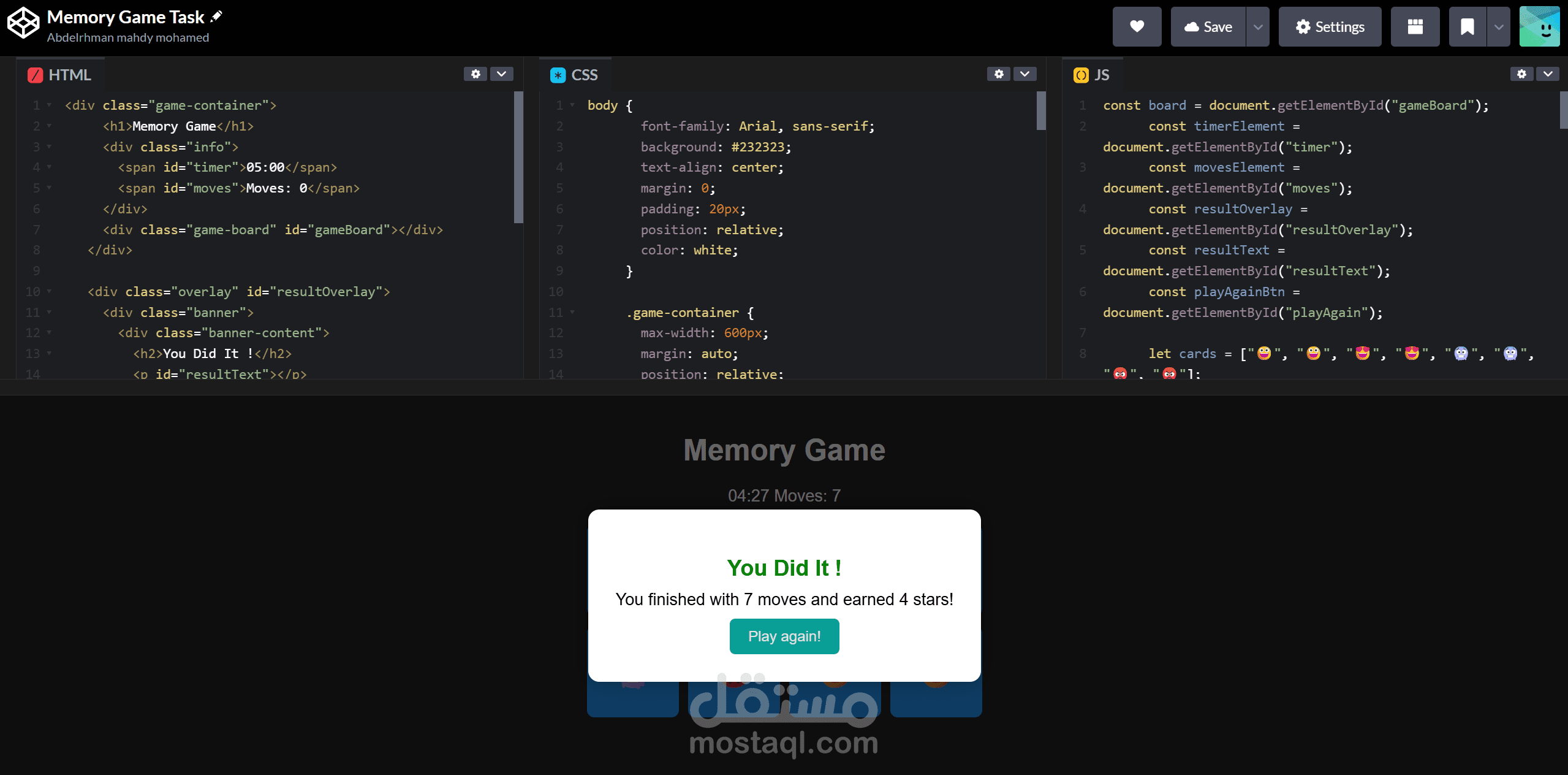Collapse code fold arrow at HTML line 10

(x=49, y=292)
